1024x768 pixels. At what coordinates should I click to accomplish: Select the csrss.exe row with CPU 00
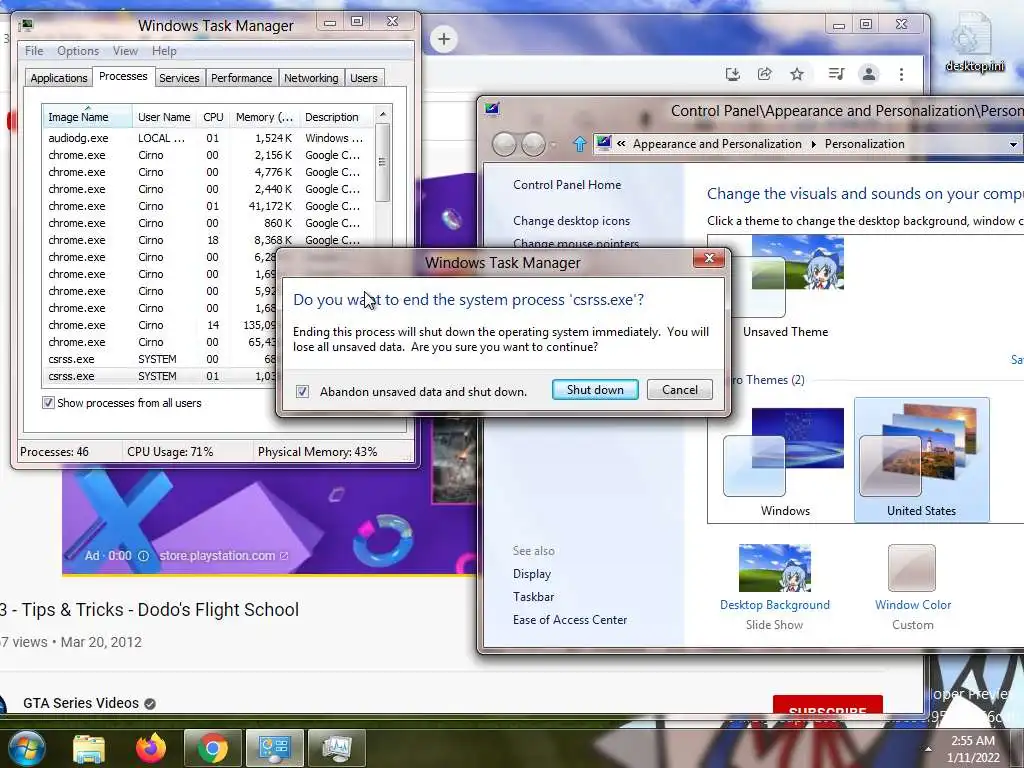[160, 359]
